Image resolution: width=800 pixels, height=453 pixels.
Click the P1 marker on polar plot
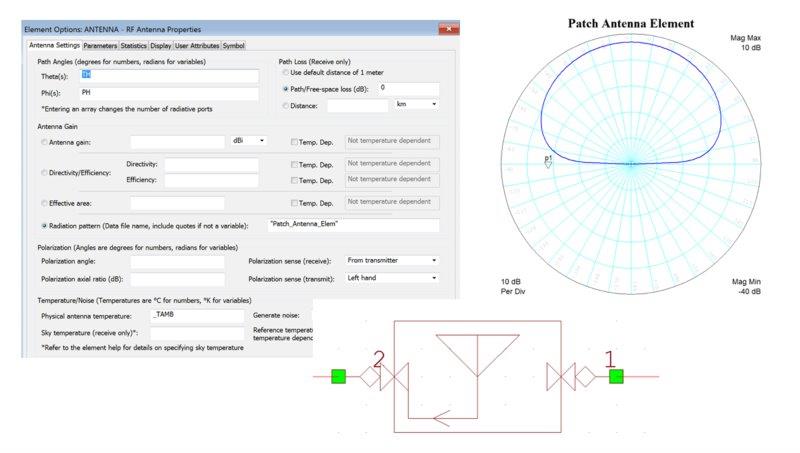pos(548,161)
